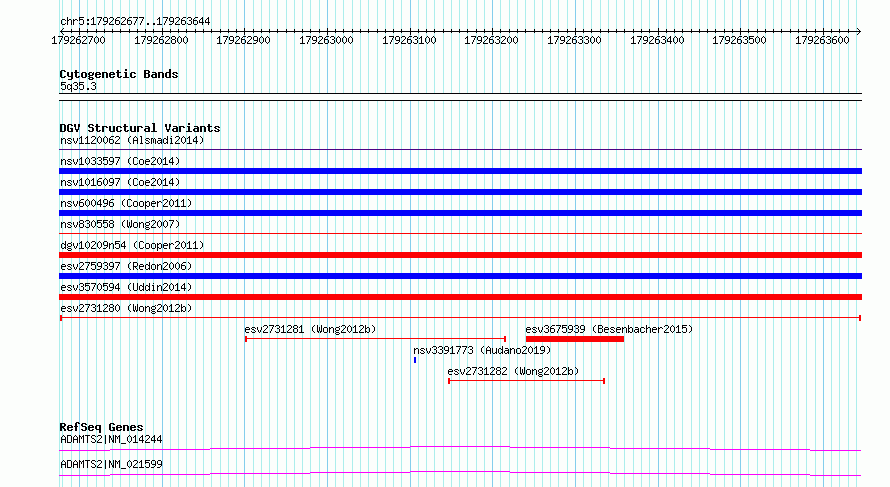Click ruler position 179263200

click(x=492, y=40)
